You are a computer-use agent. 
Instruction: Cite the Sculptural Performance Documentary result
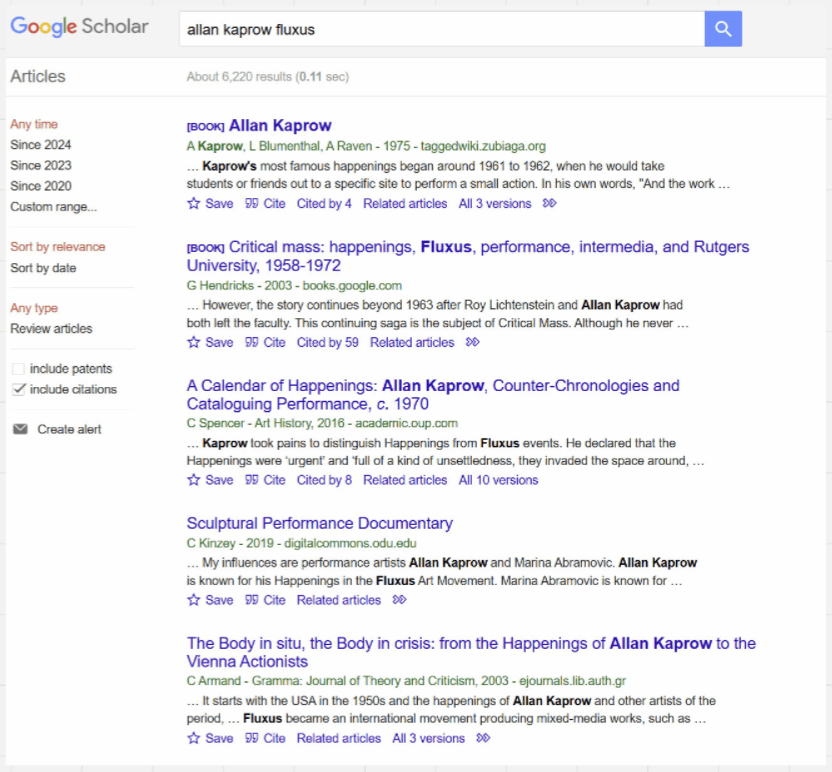(x=266, y=601)
